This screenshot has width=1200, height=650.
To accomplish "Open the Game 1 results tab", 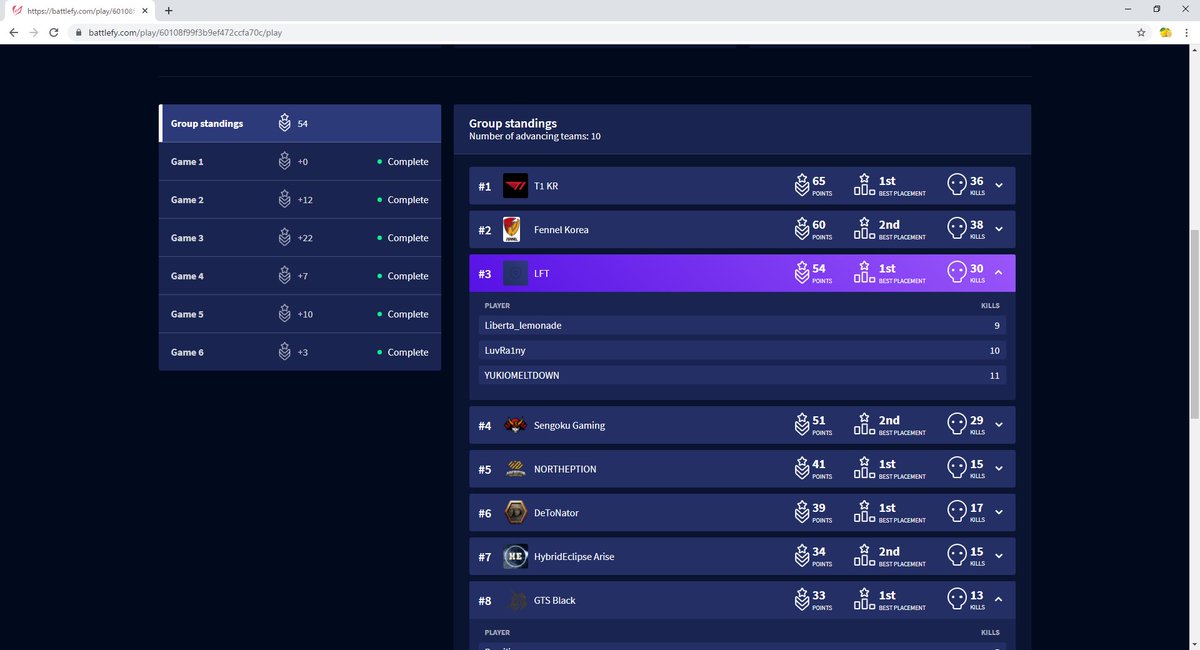I will point(300,162).
